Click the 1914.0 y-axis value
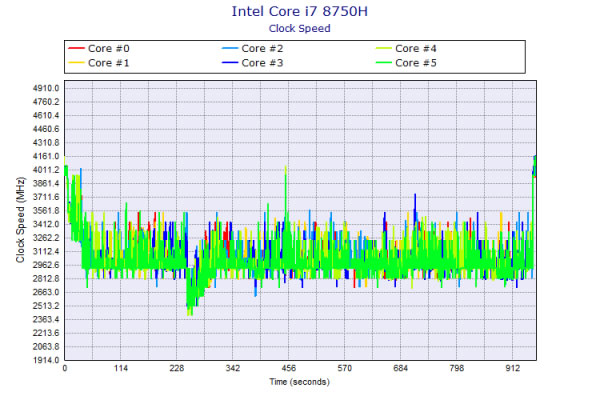Screen dimensions: 600x400 point(46,360)
